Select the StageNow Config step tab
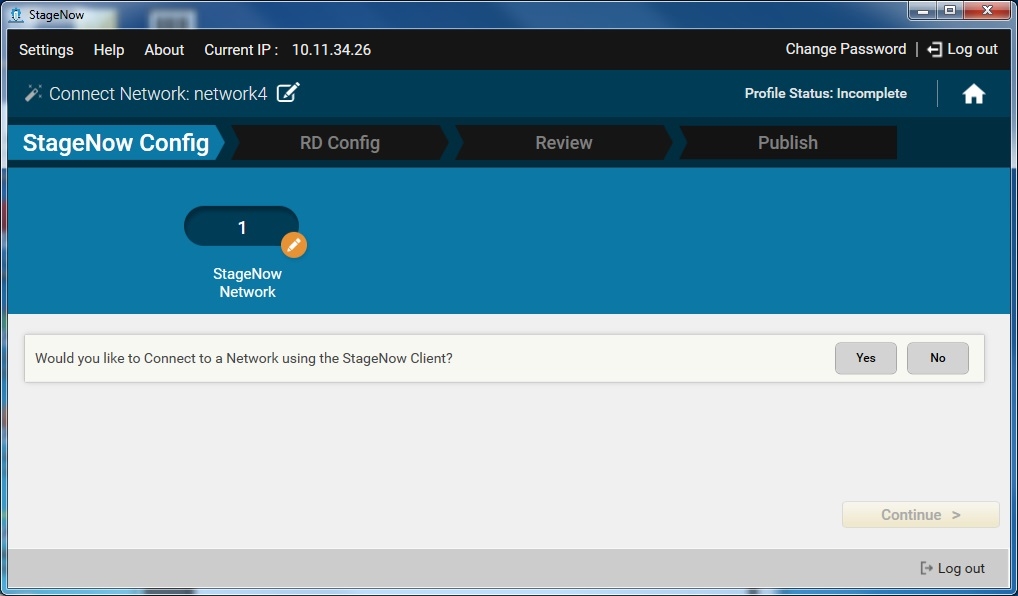 coord(116,143)
